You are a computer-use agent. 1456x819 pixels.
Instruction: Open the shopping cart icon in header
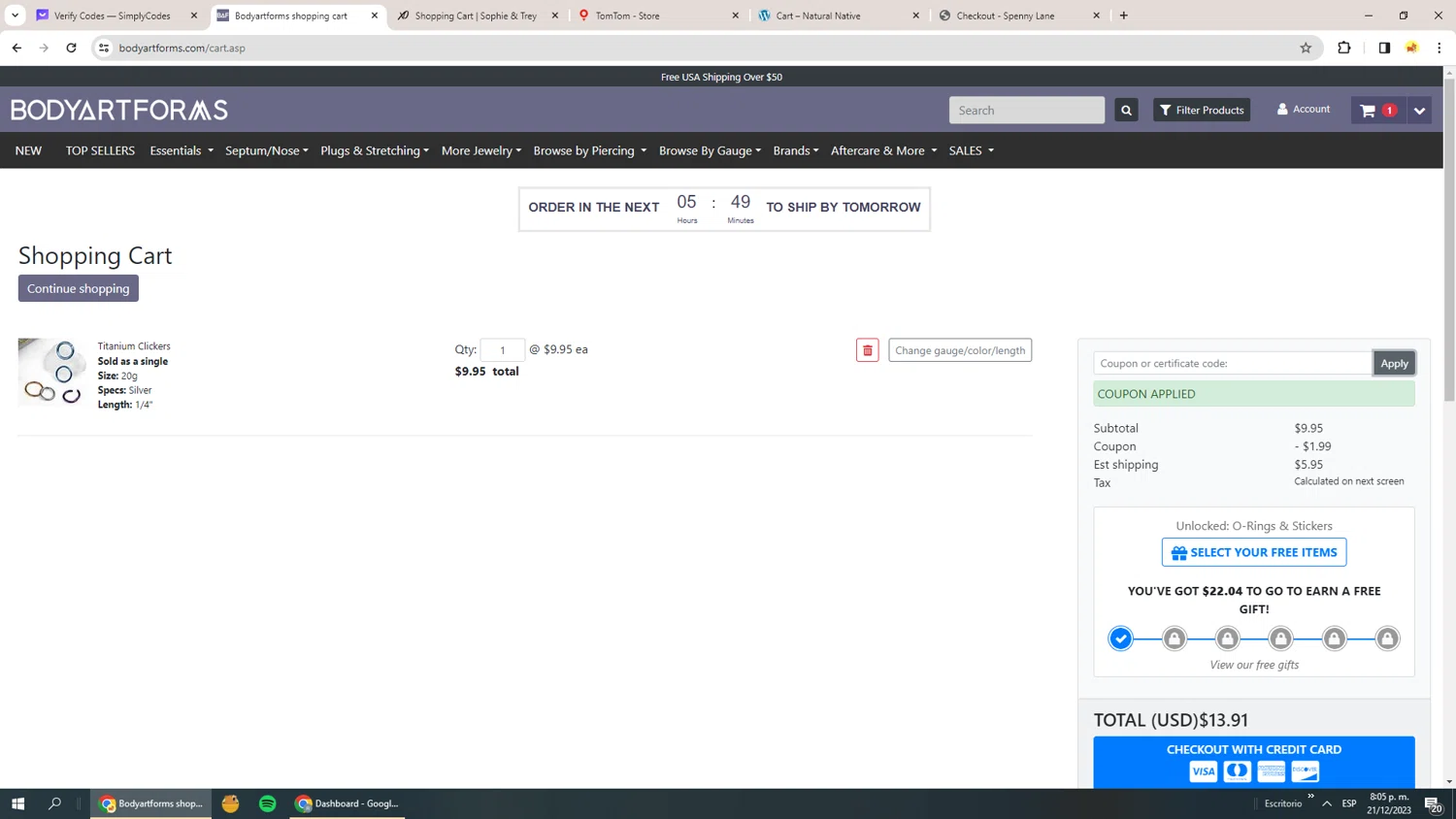click(x=1377, y=110)
